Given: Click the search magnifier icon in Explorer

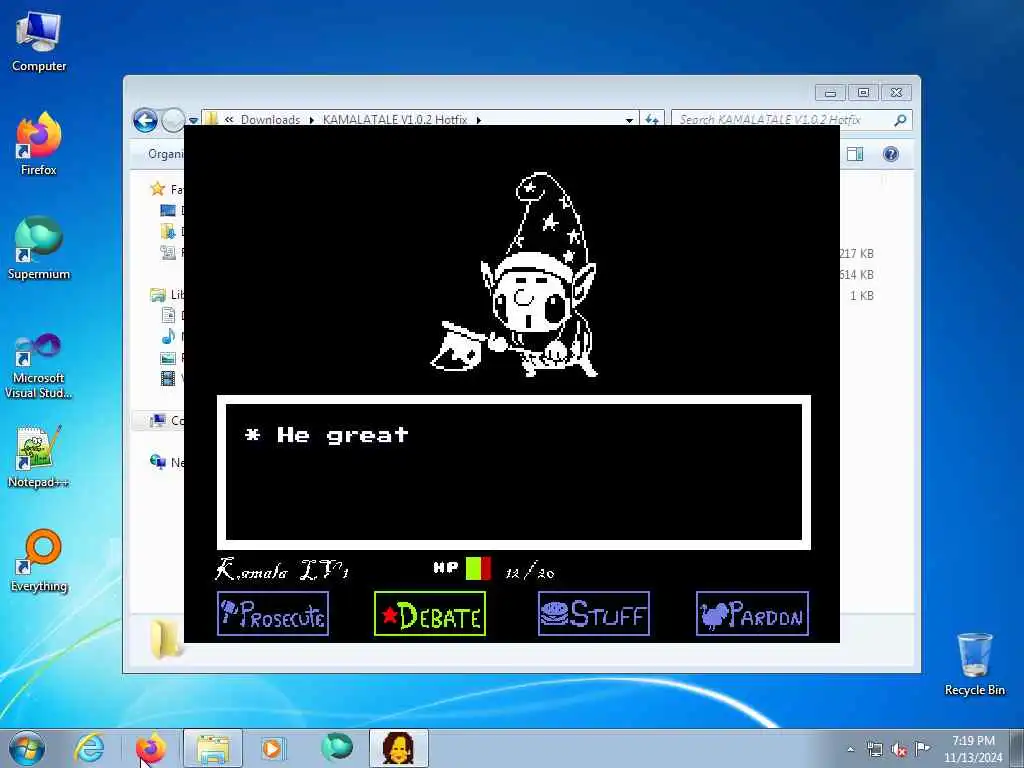Looking at the screenshot, I should [x=900, y=120].
